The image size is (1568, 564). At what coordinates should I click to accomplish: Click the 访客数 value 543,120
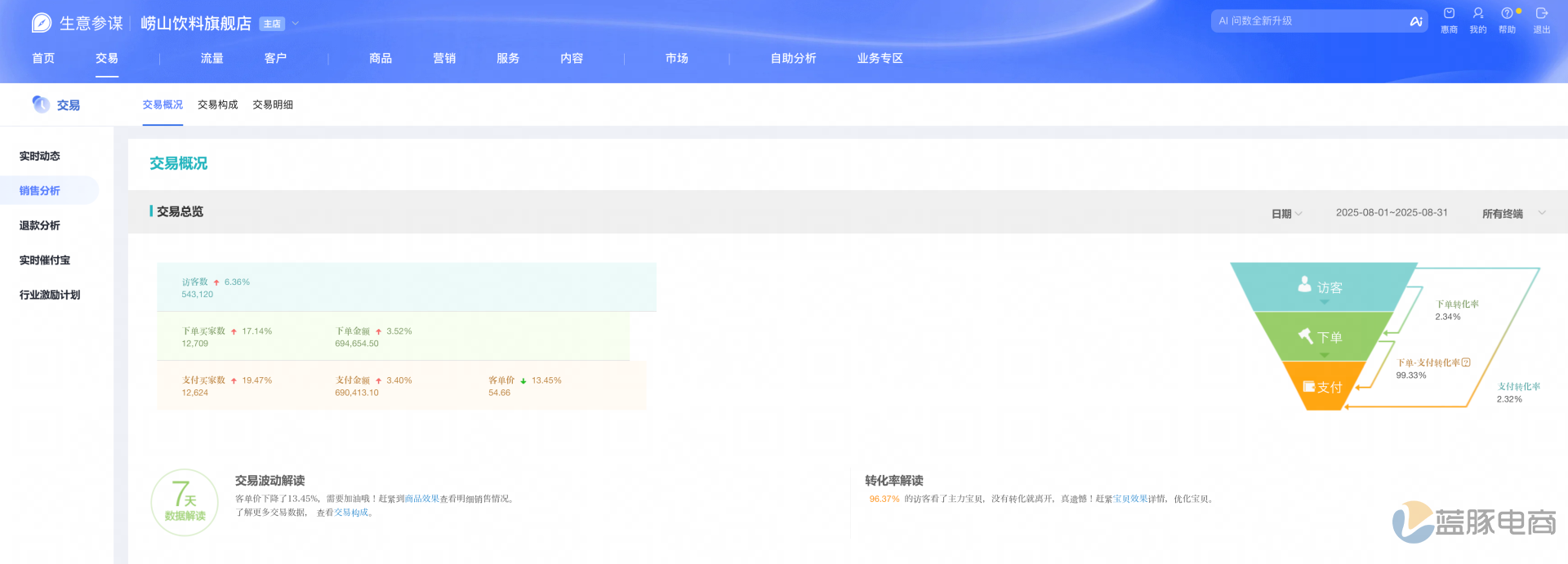[197, 295]
